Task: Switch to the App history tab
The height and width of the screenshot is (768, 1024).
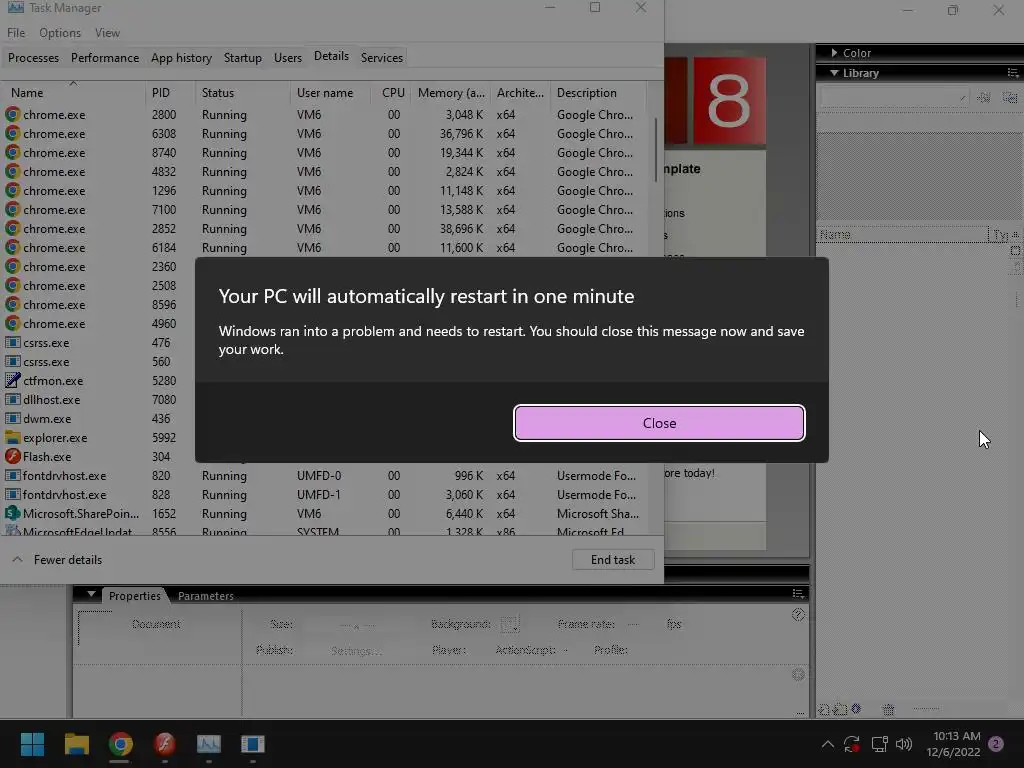Action: pos(182,57)
